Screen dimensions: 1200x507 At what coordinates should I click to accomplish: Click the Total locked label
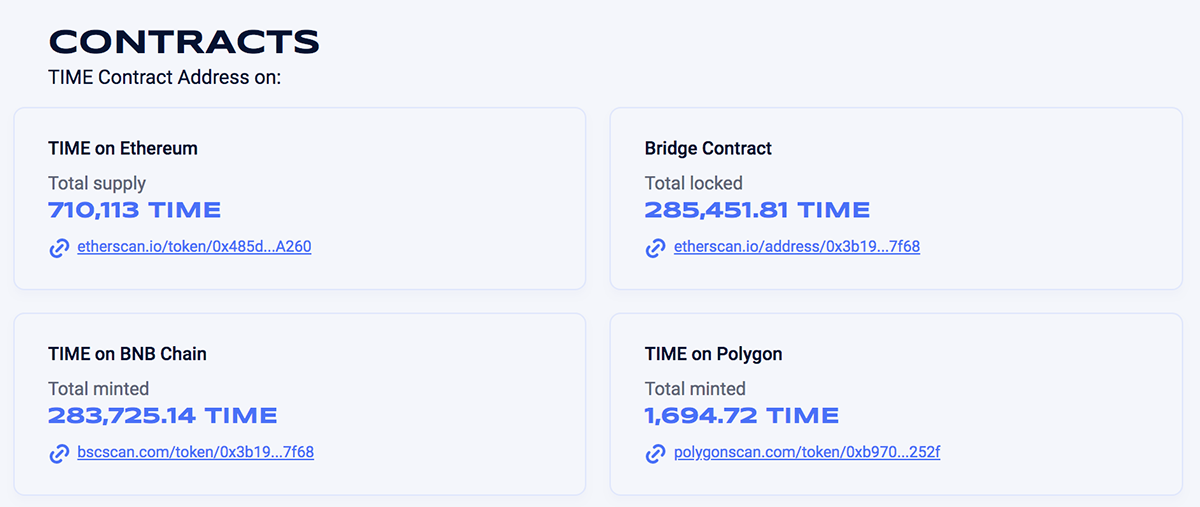(x=694, y=183)
